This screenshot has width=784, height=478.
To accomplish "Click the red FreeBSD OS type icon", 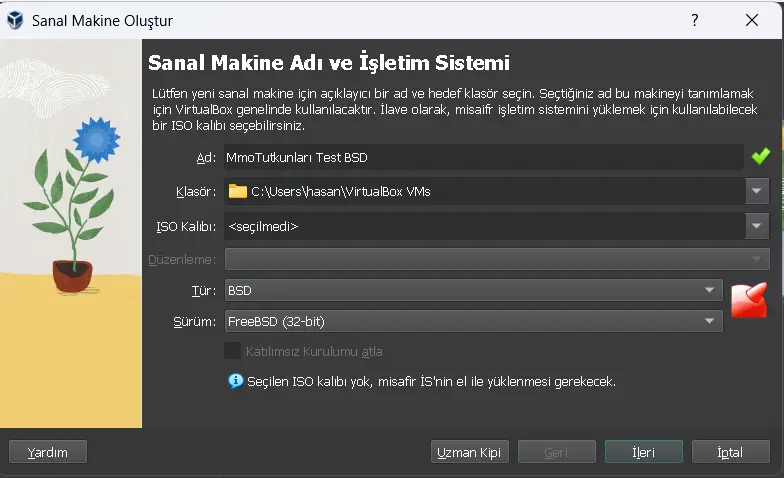I will (x=748, y=300).
